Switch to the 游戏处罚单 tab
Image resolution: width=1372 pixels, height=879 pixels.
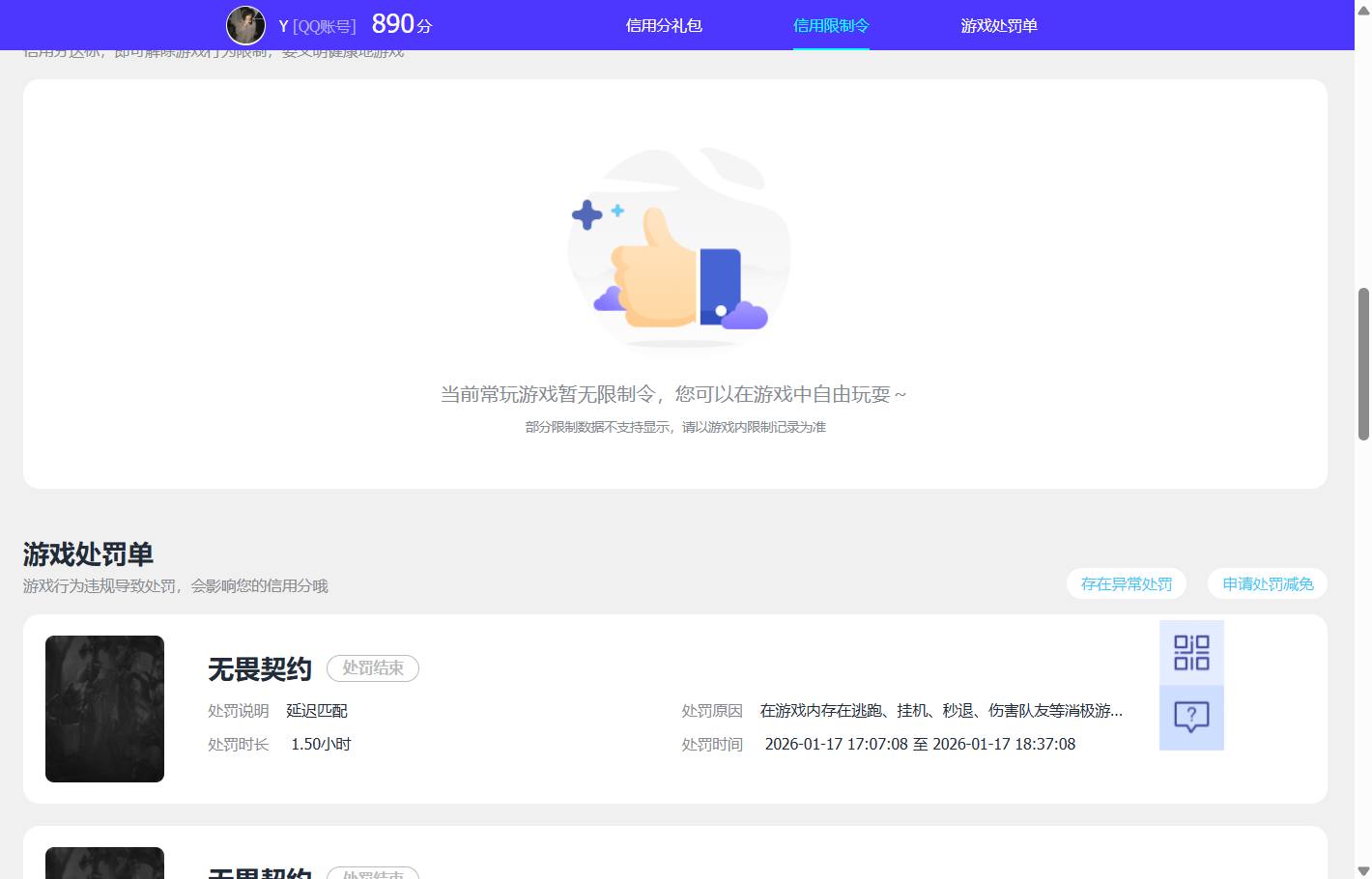point(999,25)
